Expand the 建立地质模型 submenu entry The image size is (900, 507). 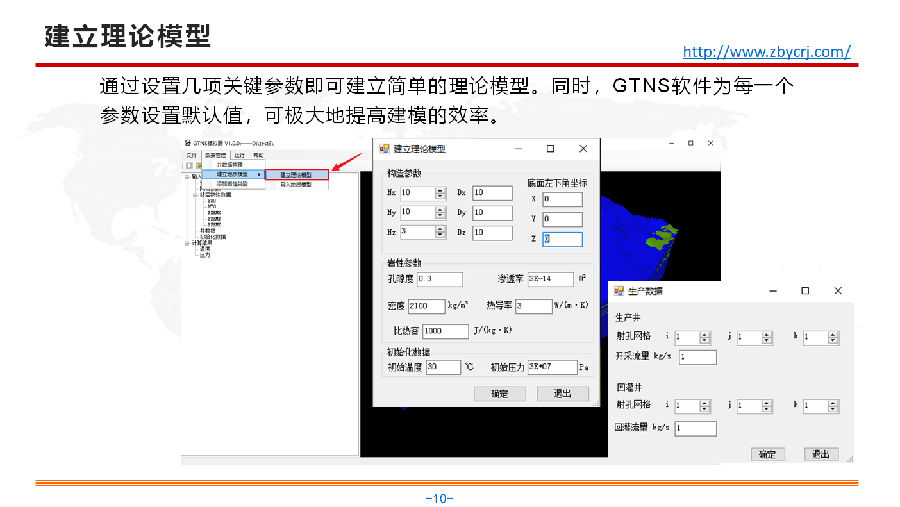pos(234,174)
